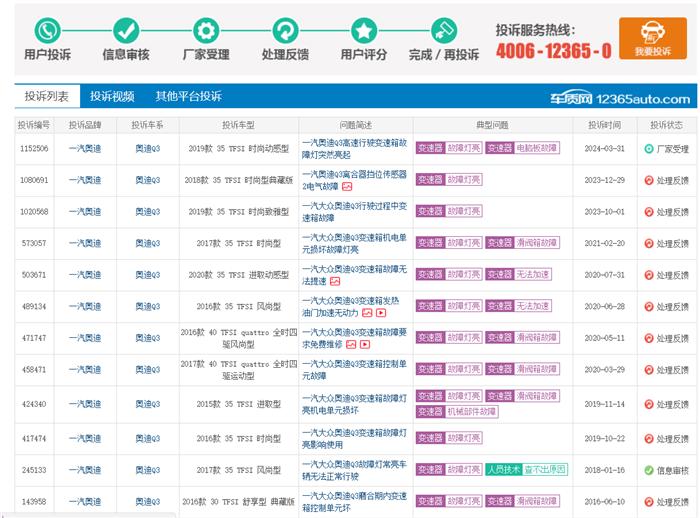Click the 完成/再投诉 icon
Image resolution: width=700 pixels, height=518 pixels.
444,29
